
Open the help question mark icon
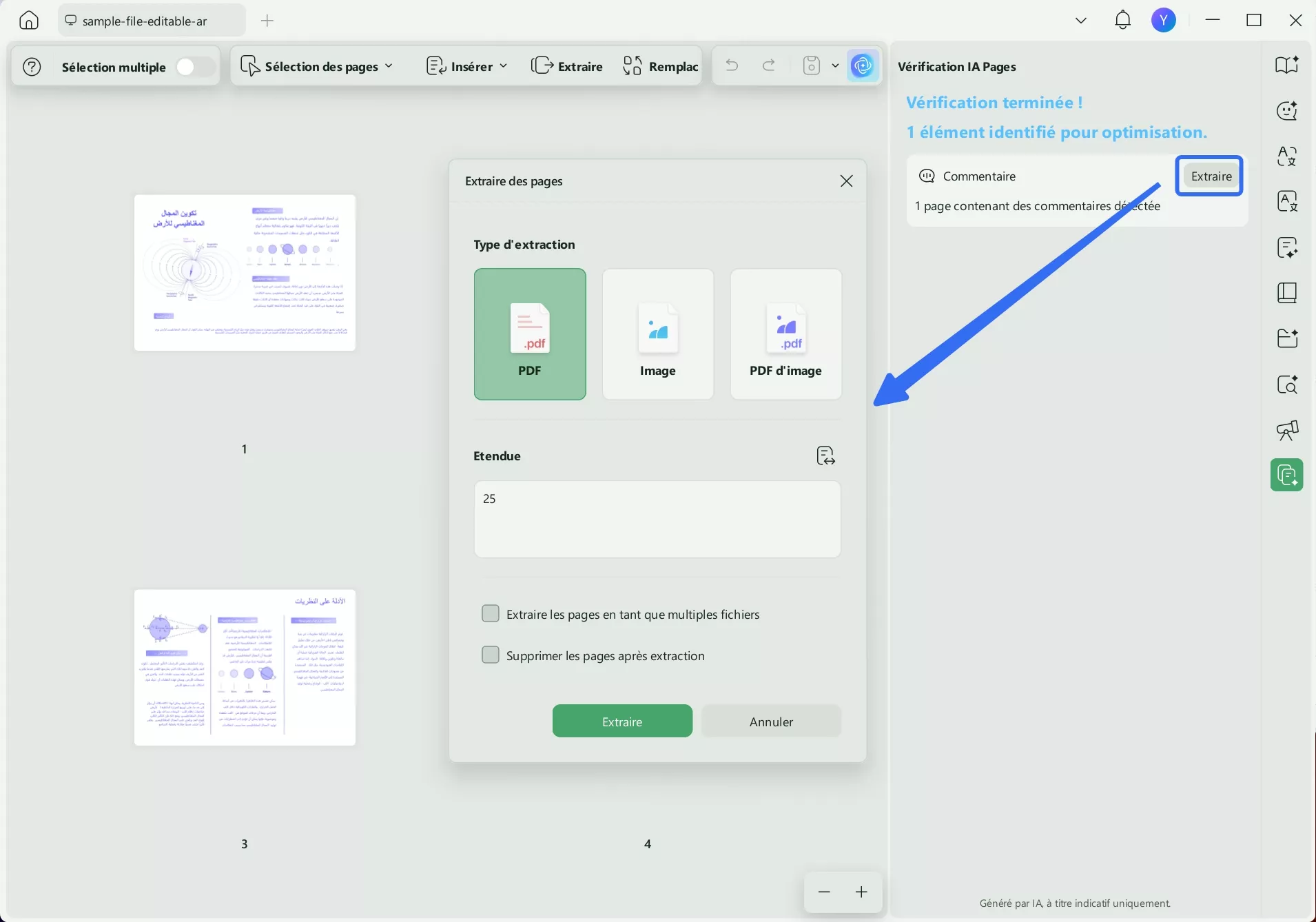coord(32,67)
